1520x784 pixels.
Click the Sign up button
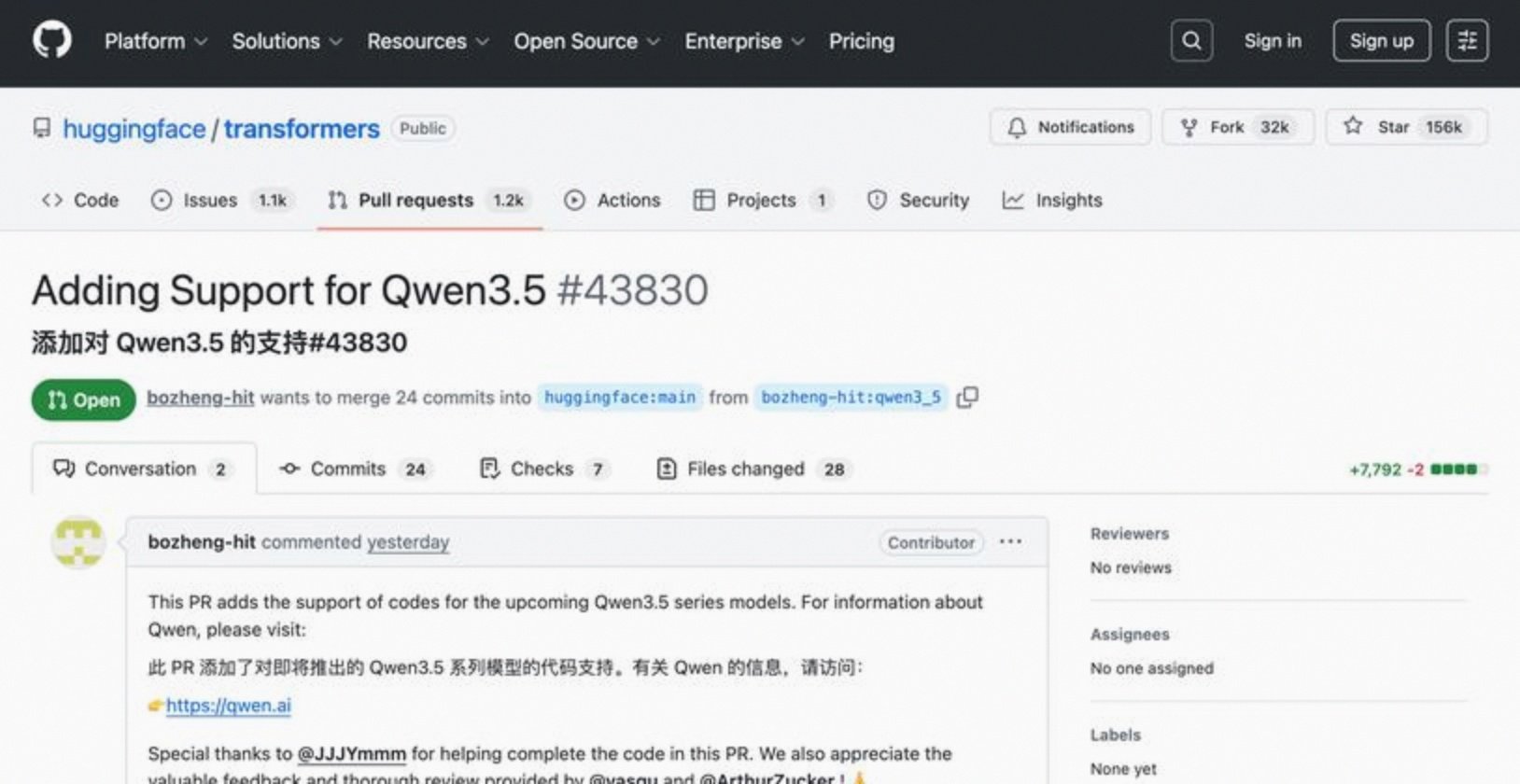pyautogui.click(x=1382, y=41)
